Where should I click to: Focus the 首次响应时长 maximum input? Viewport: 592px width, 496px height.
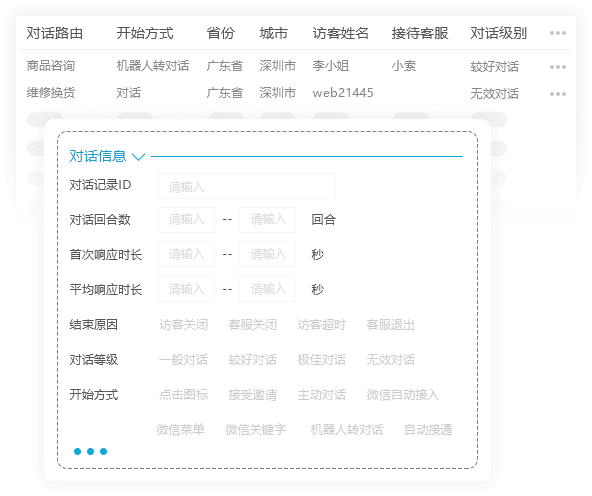(267, 254)
